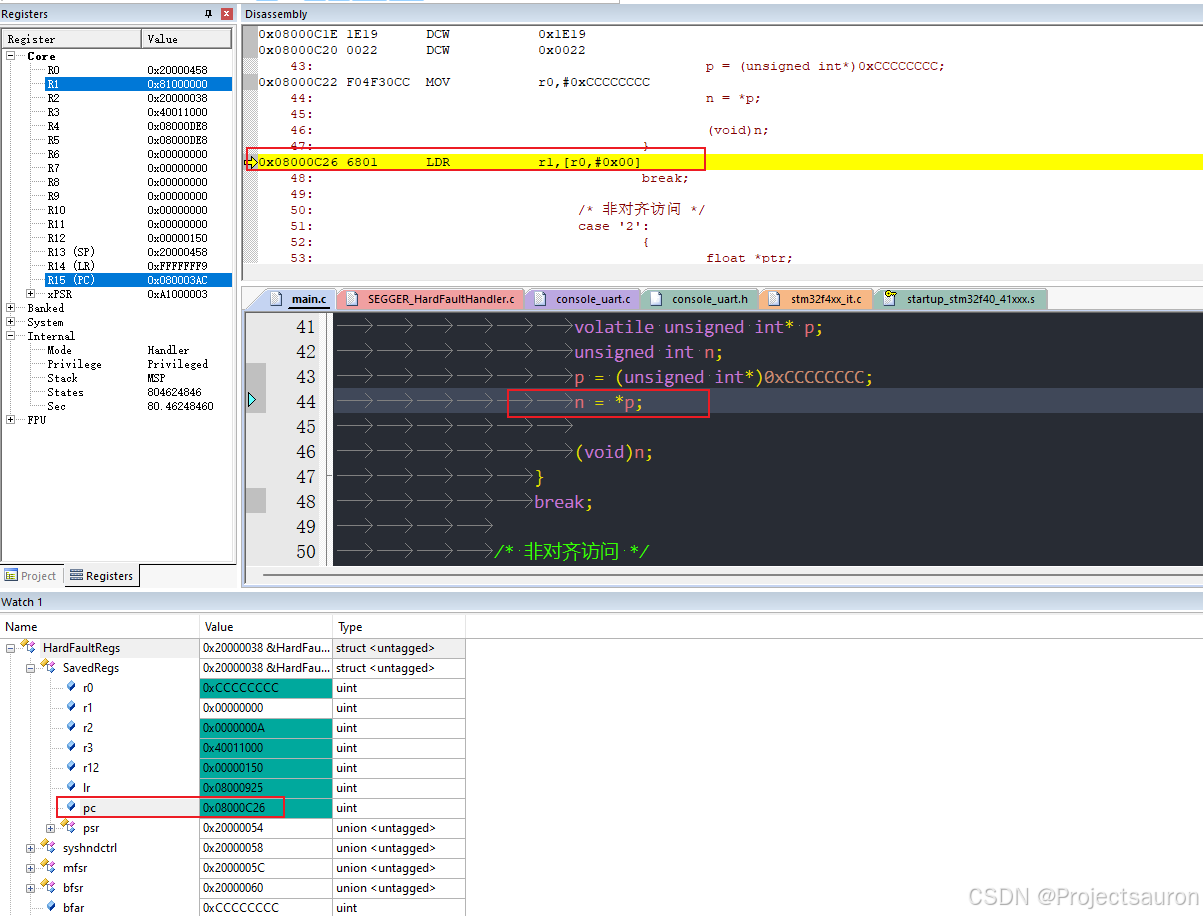The height and width of the screenshot is (916, 1203).
Task: Collapse the SavedRegs struct node
Action: (31, 668)
